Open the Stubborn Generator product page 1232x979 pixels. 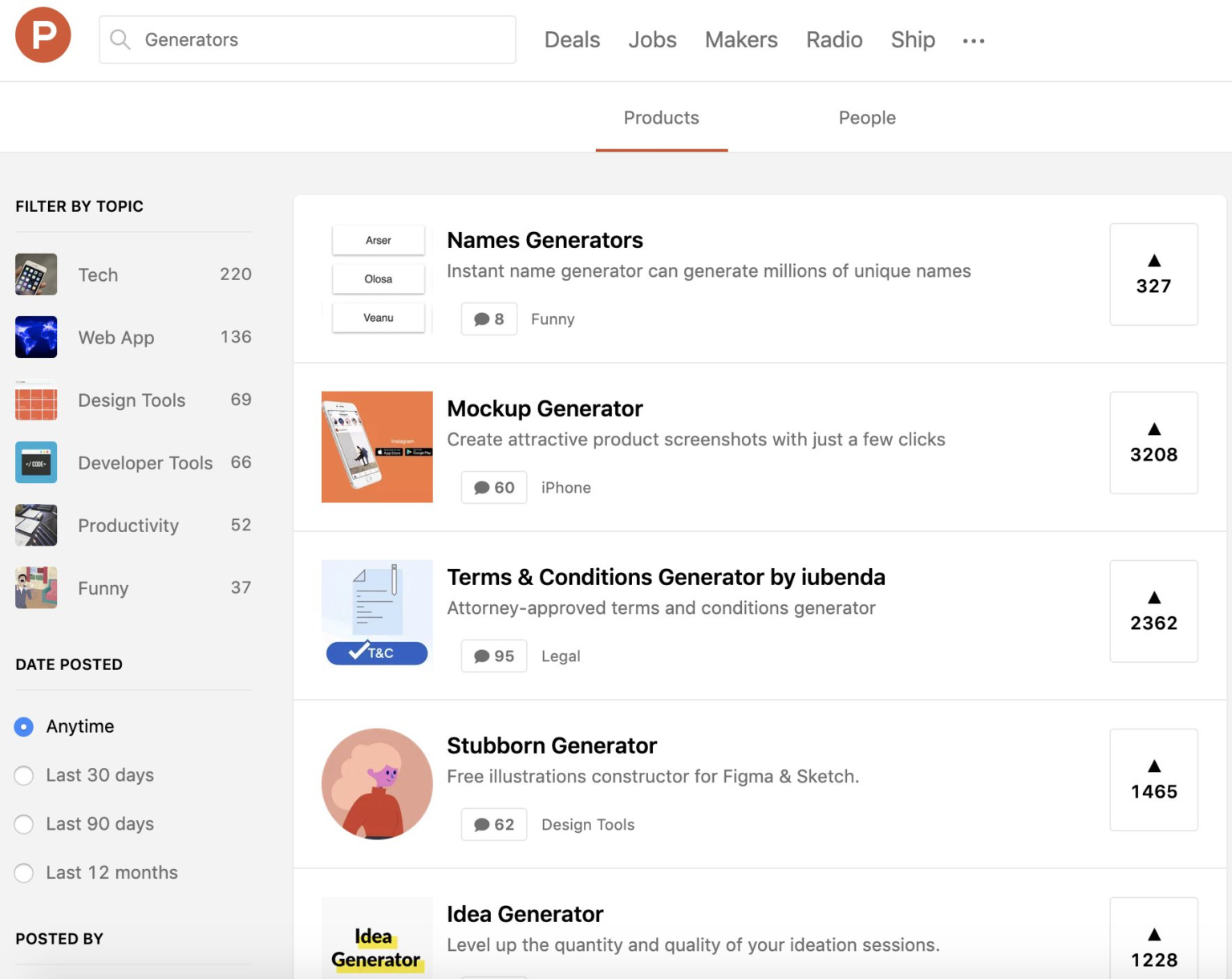551,745
